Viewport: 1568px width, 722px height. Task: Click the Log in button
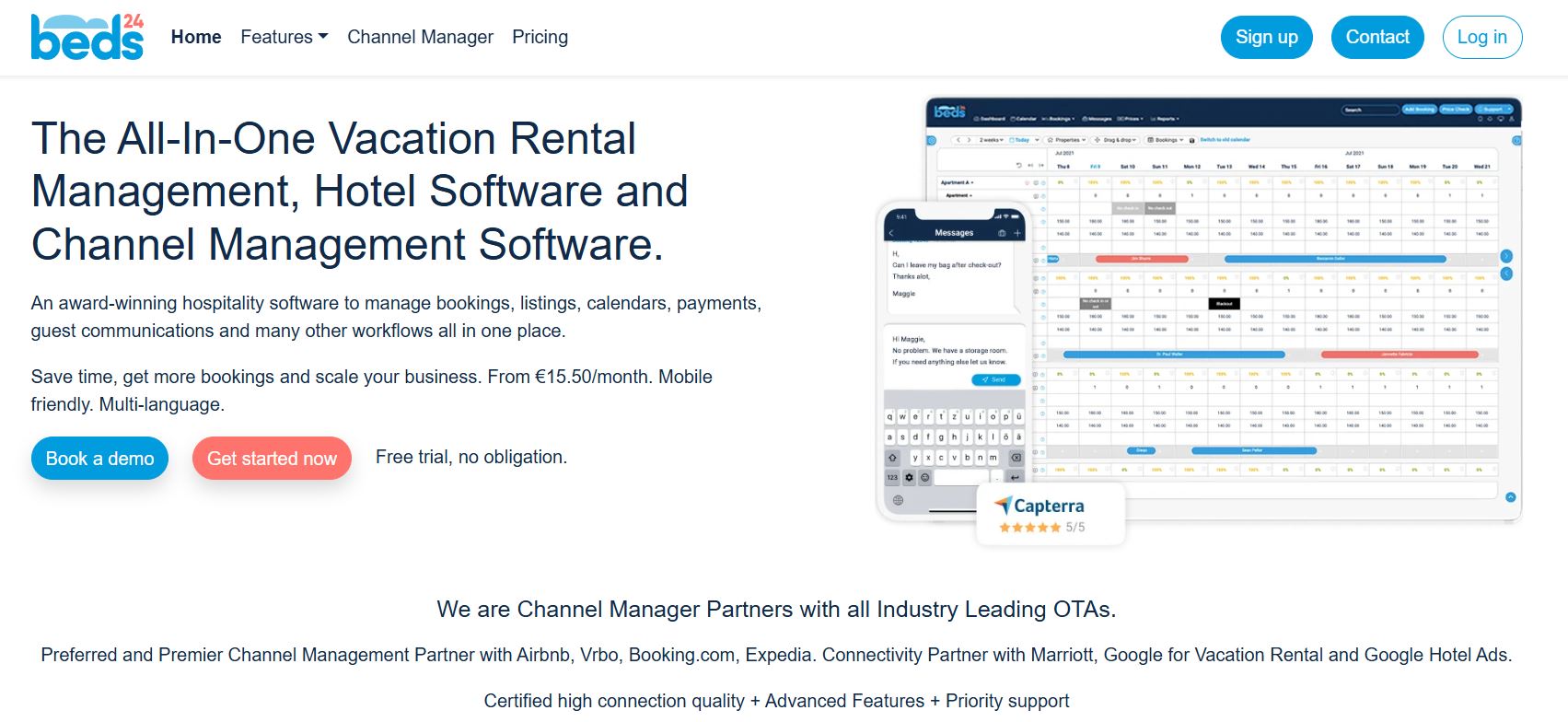coord(1481,37)
